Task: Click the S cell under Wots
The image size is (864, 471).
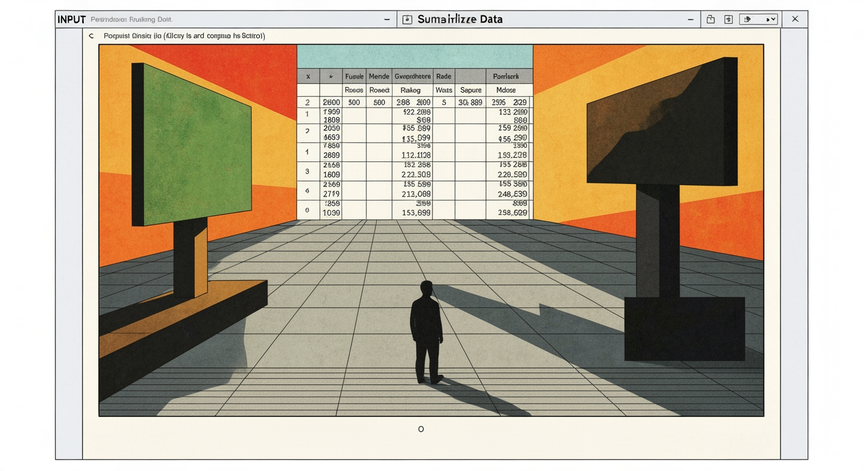Action: (444, 102)
